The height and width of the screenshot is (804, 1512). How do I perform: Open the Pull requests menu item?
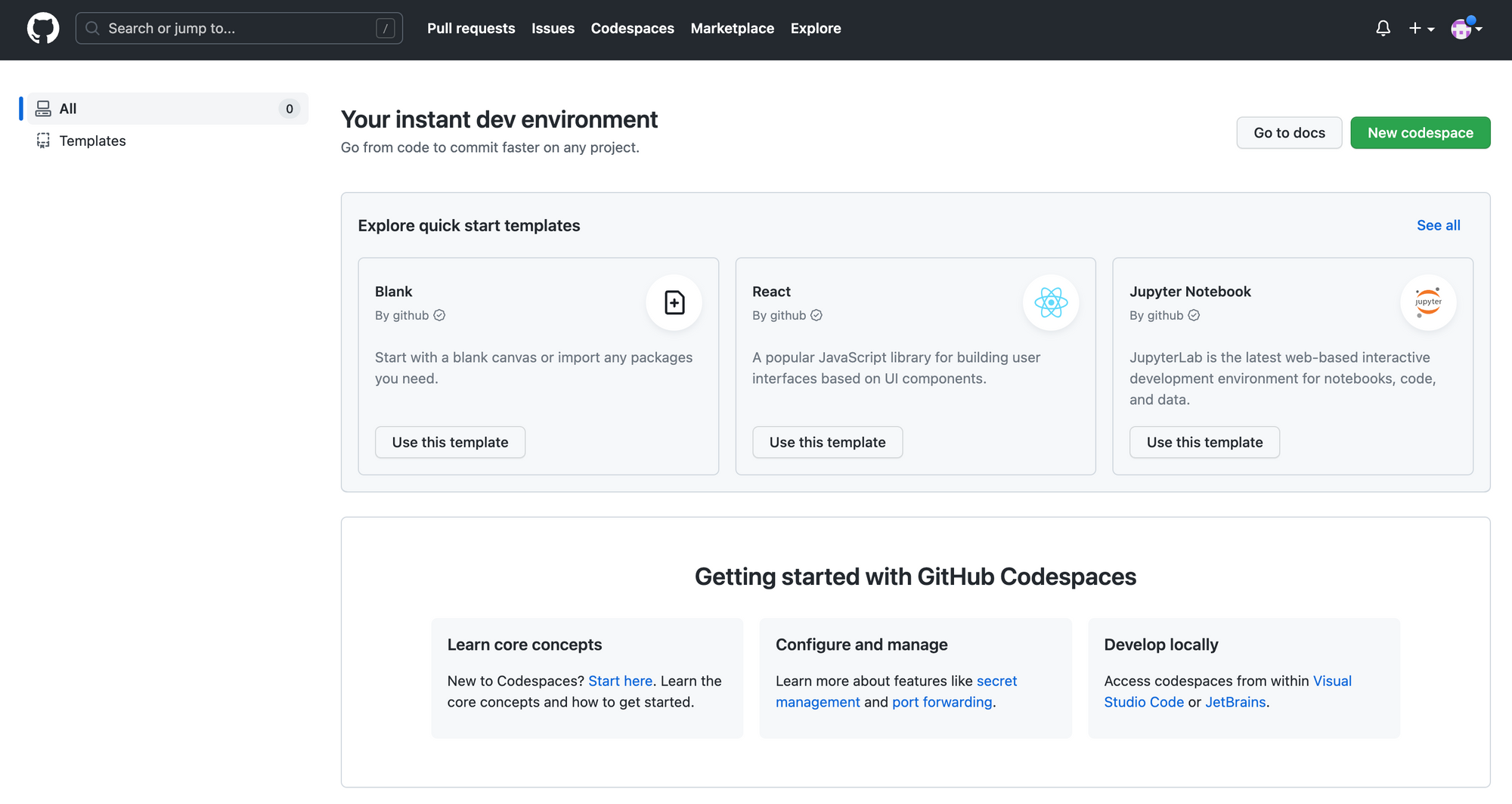(x=471, y=28)
